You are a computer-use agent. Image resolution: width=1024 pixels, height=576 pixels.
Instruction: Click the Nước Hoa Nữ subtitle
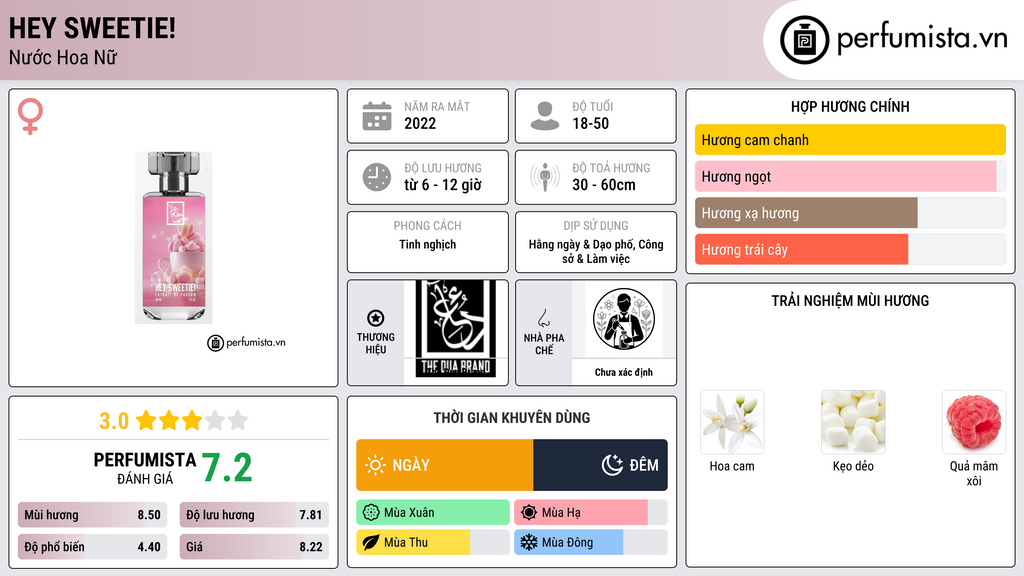(63, 58)
